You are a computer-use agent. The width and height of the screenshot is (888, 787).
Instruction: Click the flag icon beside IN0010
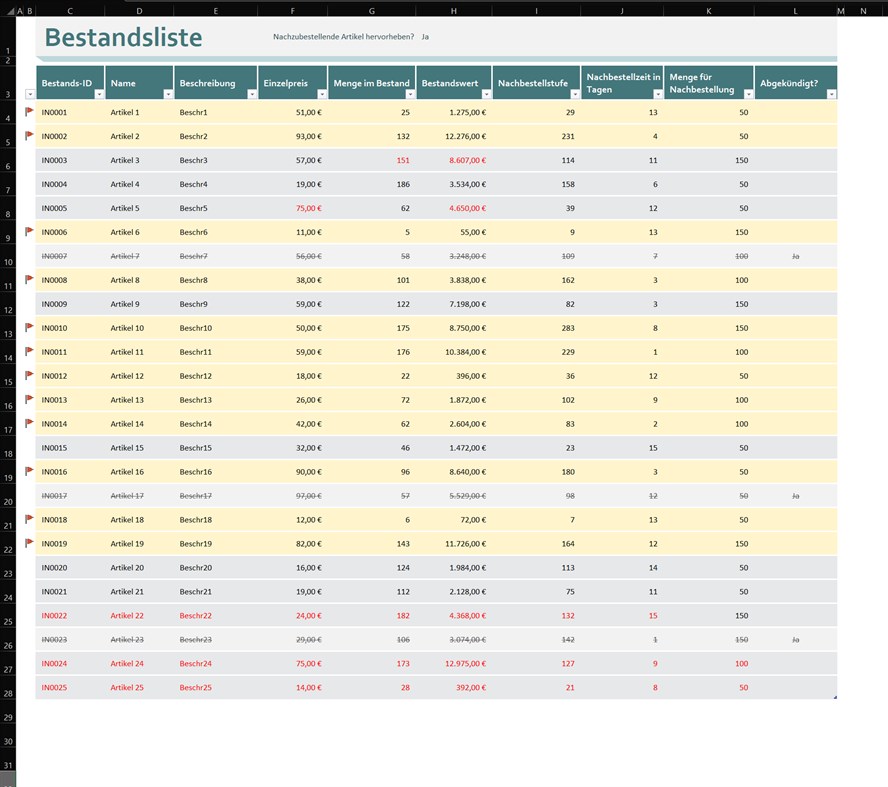pyautogui.click(x=29, y=327)
